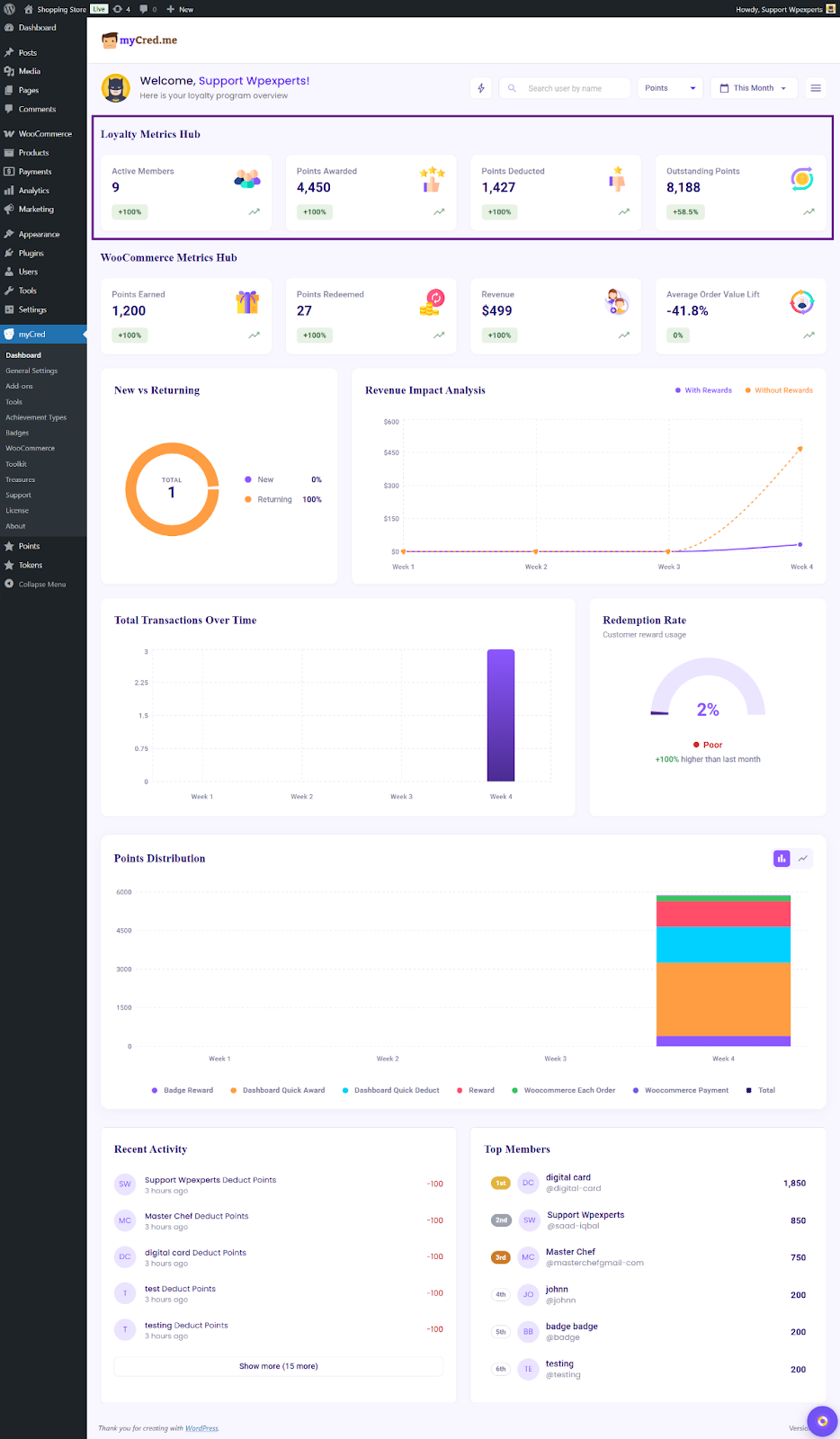
Task: Open the comments bubble in admin bar
Action: tap(147, 9)
